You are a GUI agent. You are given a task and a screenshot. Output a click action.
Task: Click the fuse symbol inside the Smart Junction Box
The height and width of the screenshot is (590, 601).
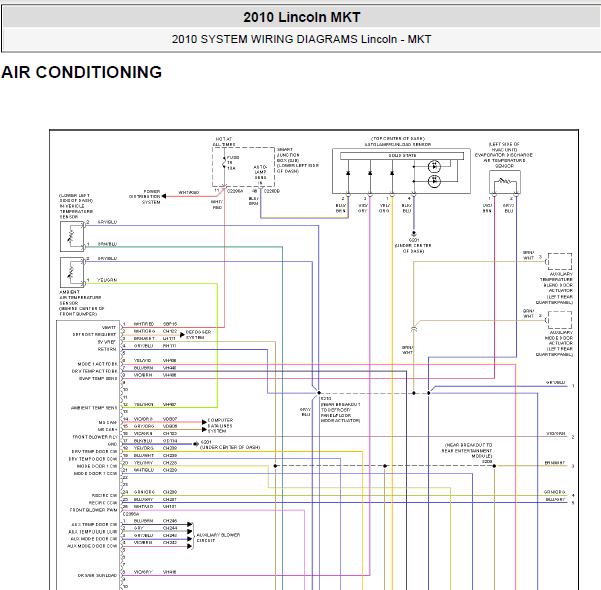[x=224, y=163]
